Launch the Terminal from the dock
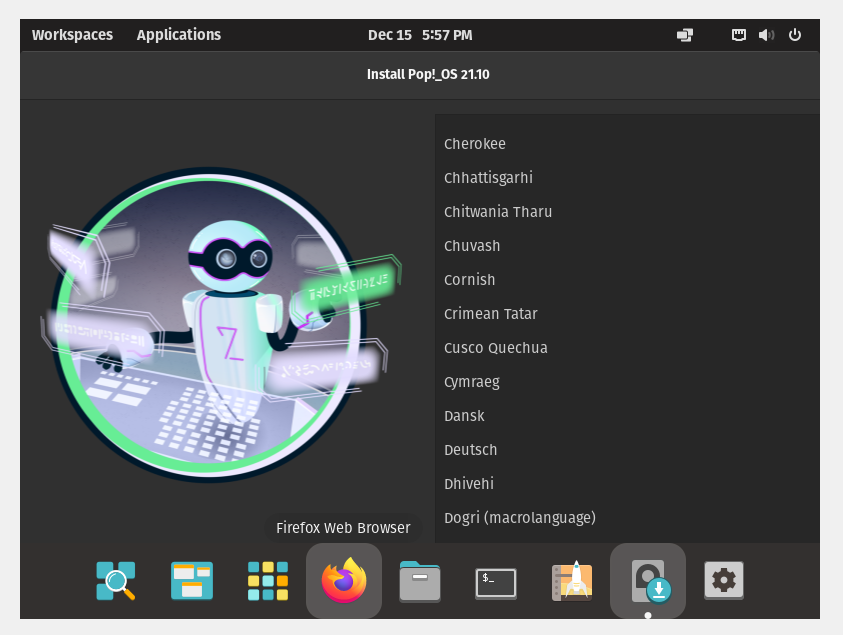The width and height of the screenshot is (843, 635). [x=496, y=583]
